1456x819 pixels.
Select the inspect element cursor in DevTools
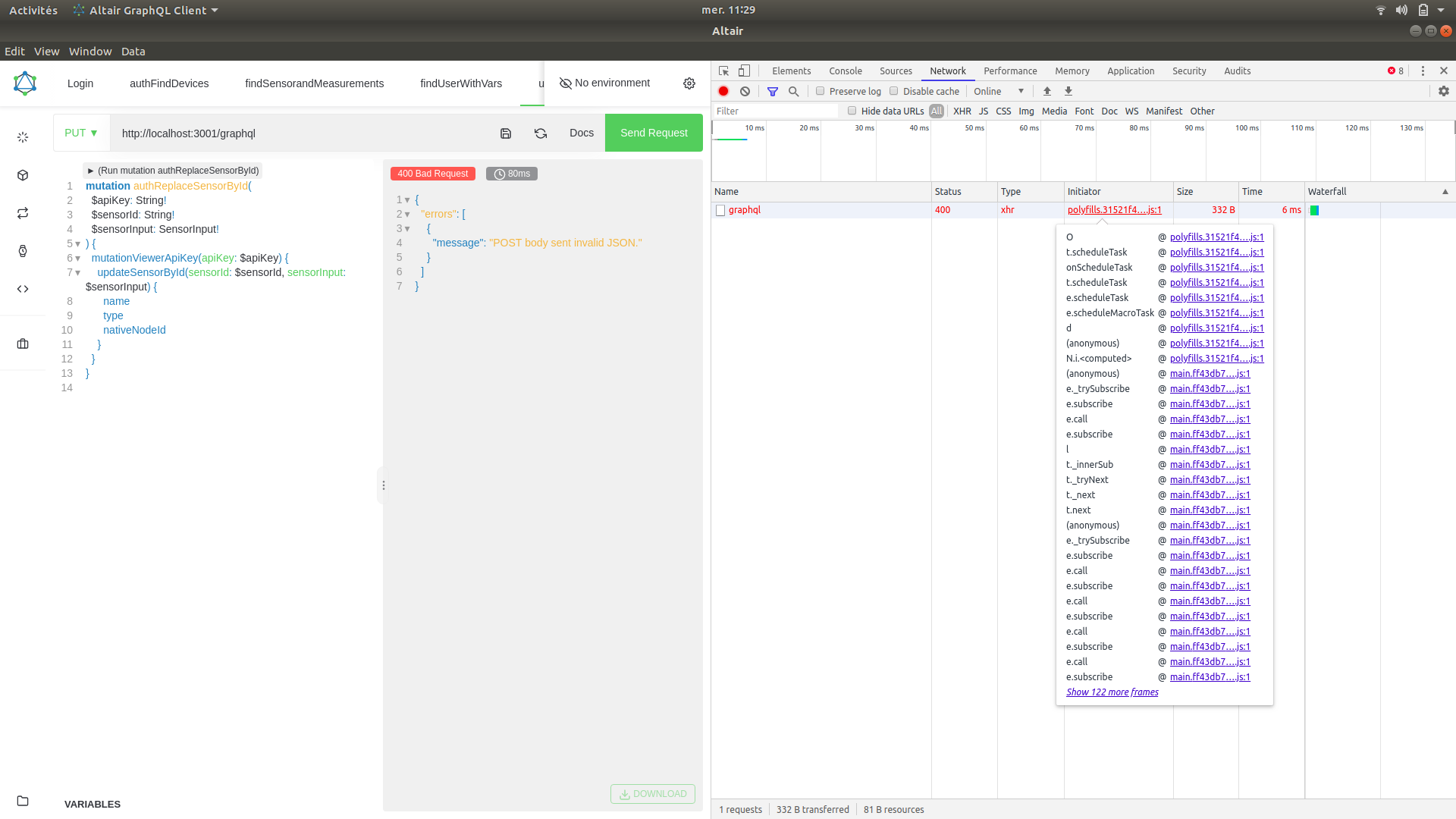pos(723,70)
